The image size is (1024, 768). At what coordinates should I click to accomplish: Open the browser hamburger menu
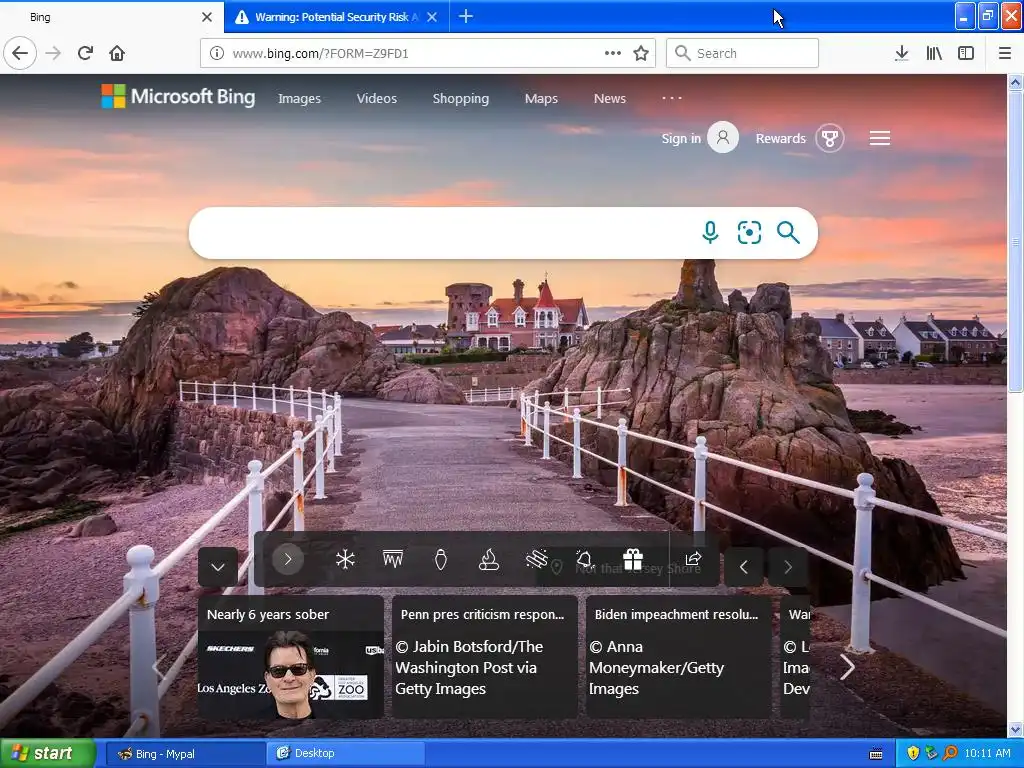[x=1004, y=53]
